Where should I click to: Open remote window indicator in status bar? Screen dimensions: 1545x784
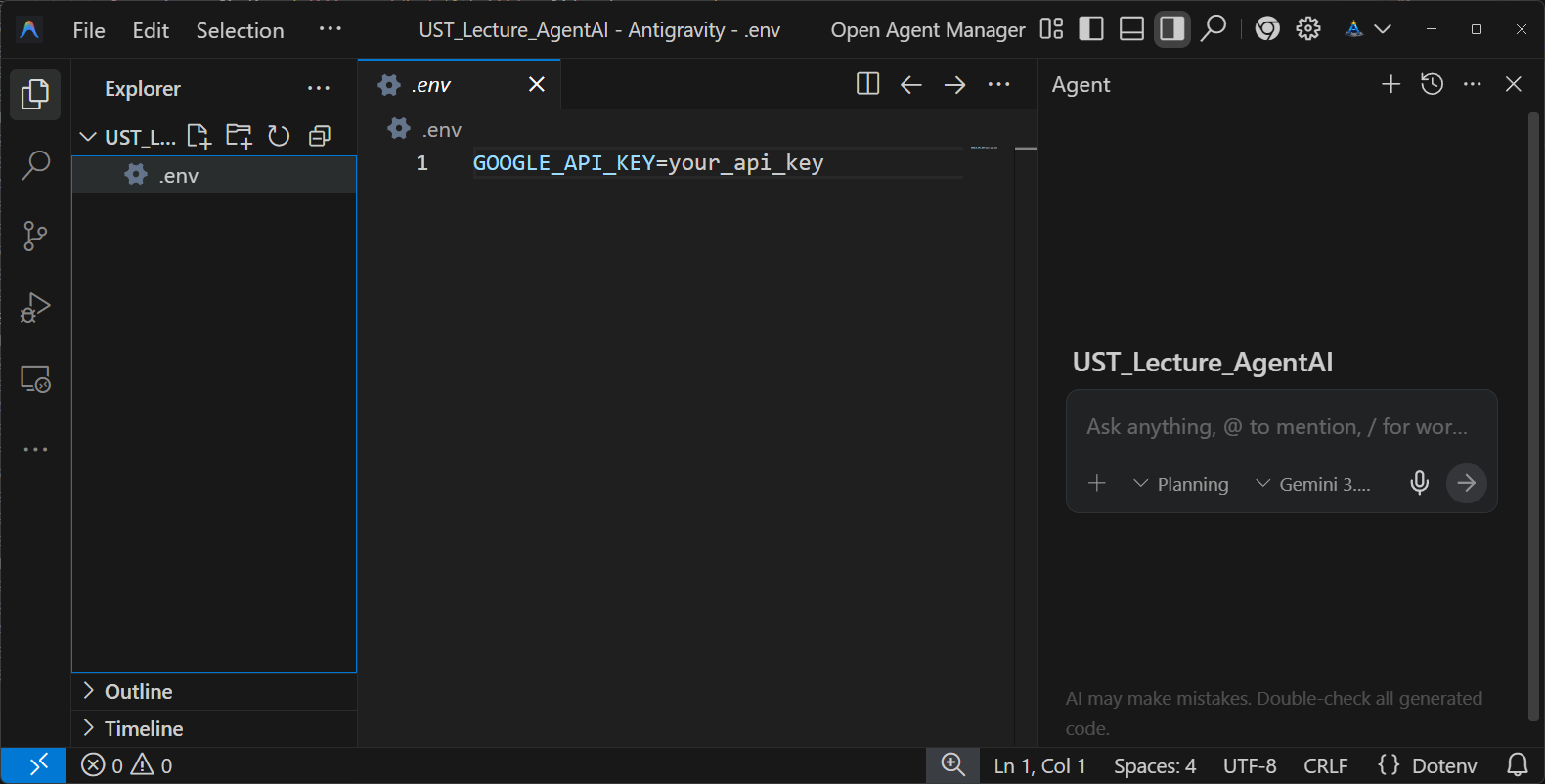pyautogui.click(x=33, y=765)
